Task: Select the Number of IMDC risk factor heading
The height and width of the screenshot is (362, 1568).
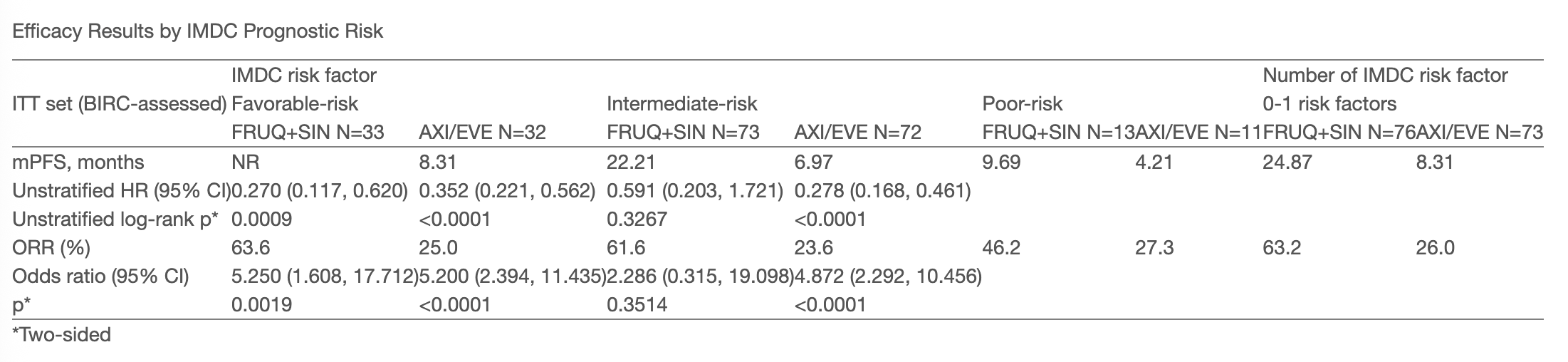Action: pos(1385,74)
